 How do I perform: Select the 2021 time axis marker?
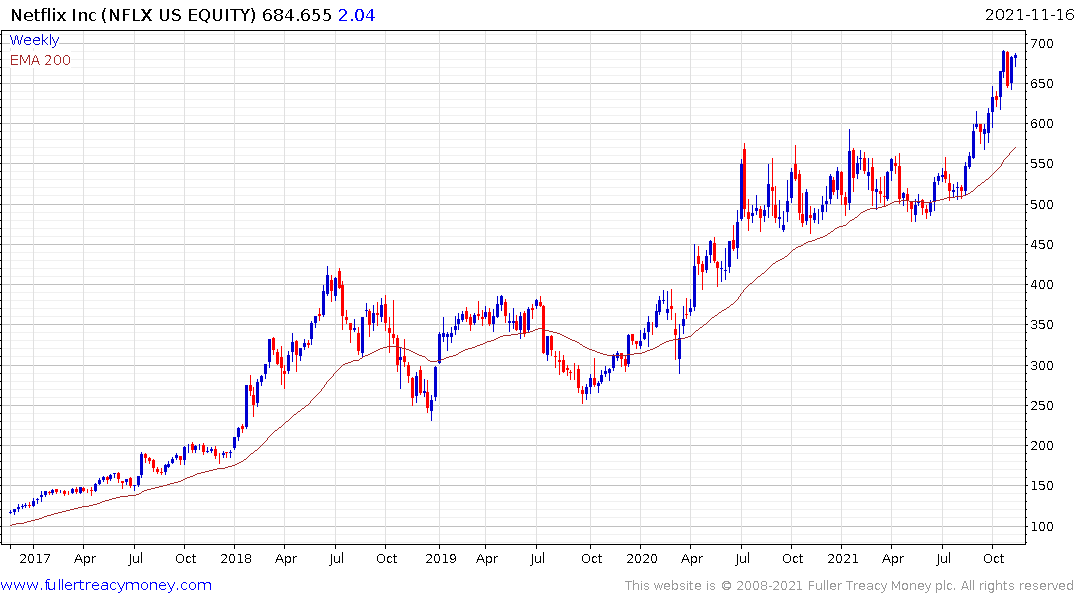click(x=843, y=558)
